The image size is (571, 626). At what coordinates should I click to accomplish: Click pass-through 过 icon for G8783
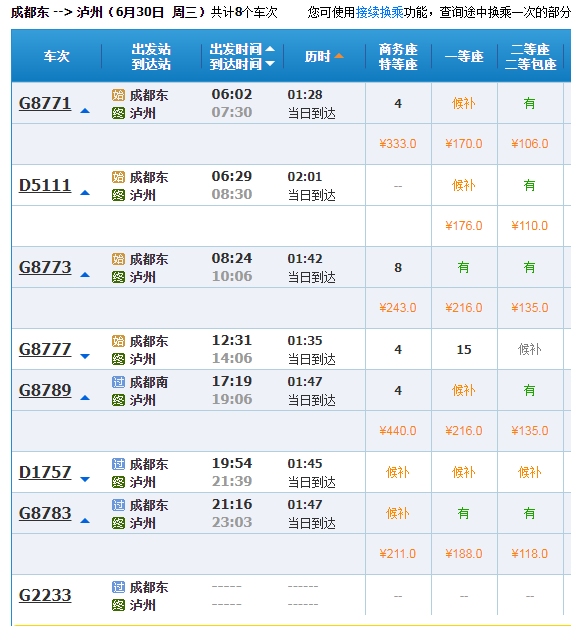pyautogui.click(x=118, y=505)
